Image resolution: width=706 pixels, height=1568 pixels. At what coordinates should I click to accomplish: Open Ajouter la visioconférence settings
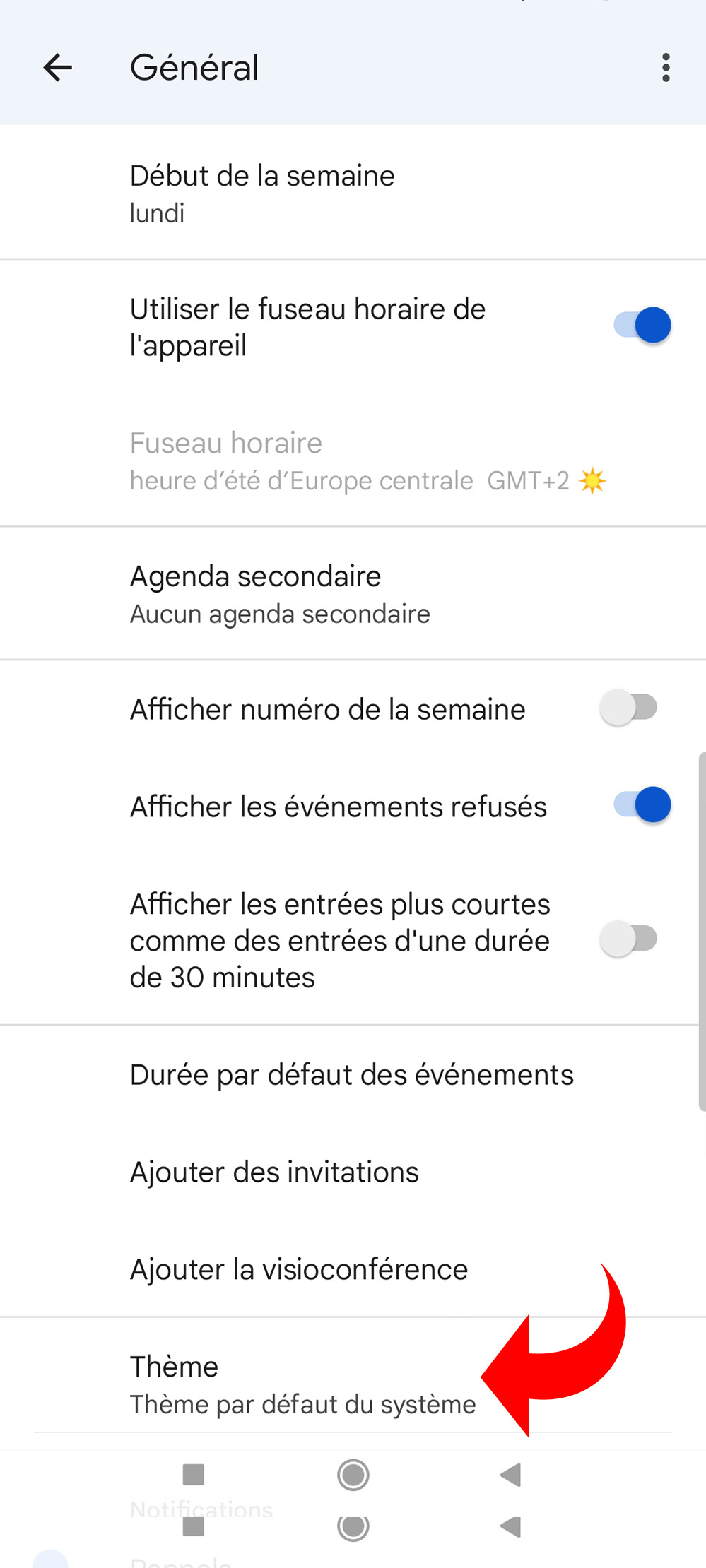pos(299,1270)
